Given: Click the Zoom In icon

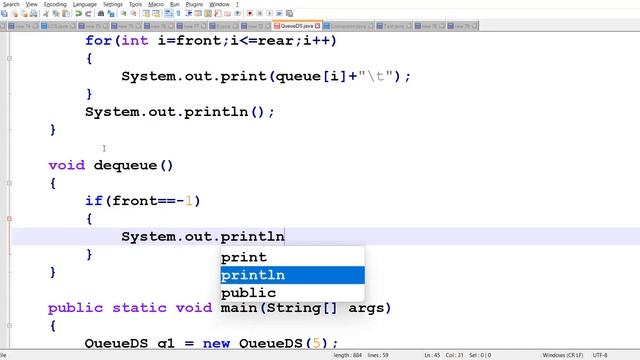Looking at the screenshot, I should click(123, 13).
